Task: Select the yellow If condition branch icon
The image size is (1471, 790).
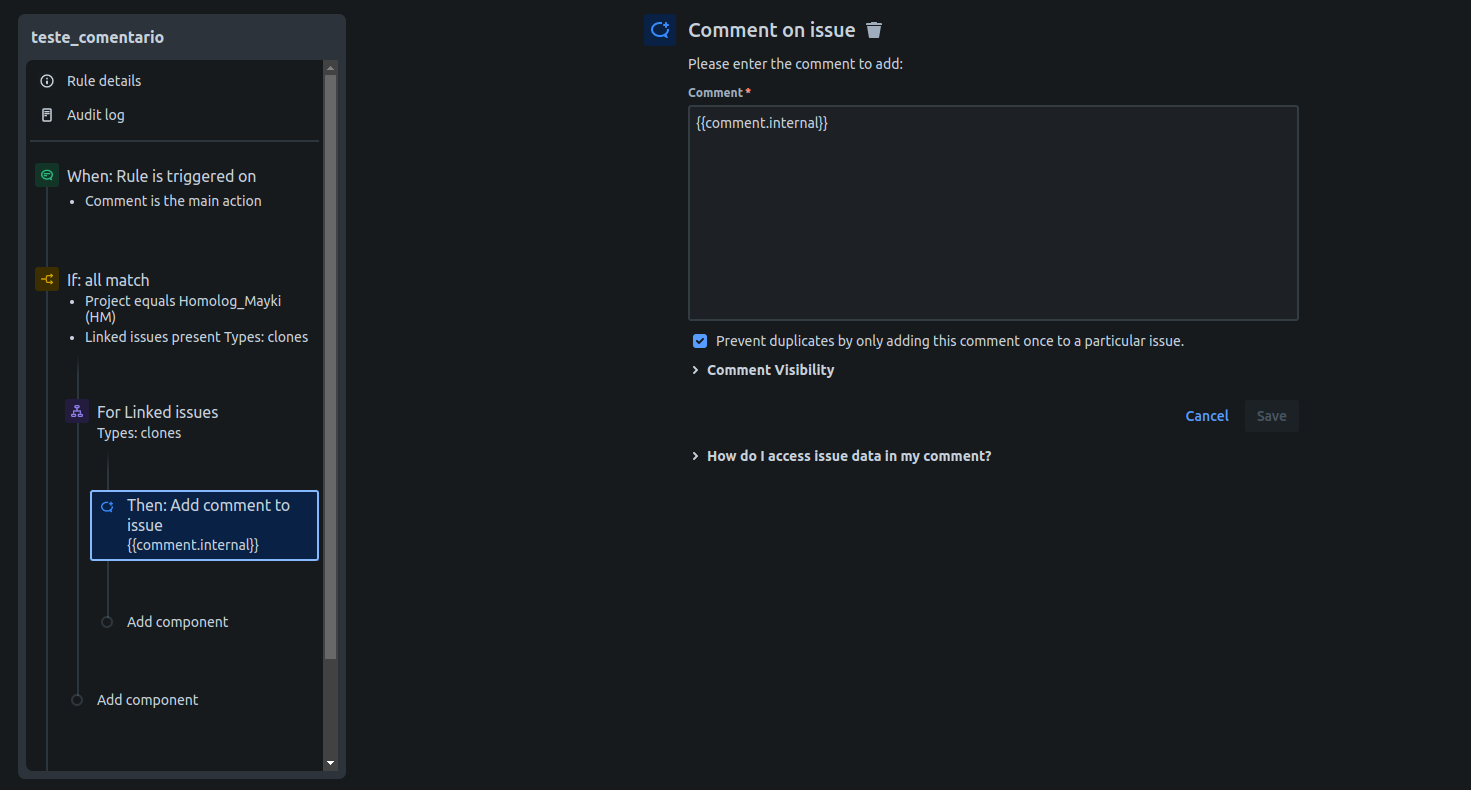Action: [x=47, y=279]
